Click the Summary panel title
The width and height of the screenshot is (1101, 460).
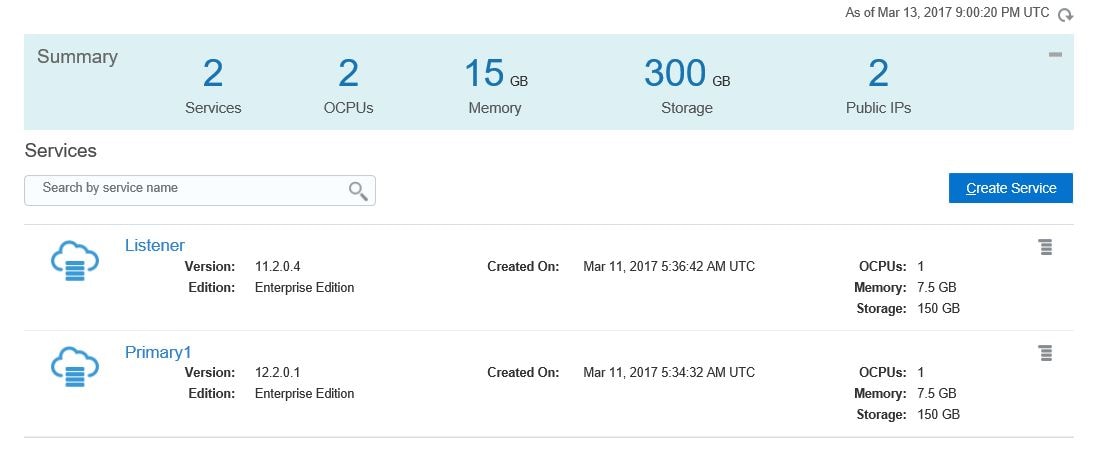click(x=77, y=57)
